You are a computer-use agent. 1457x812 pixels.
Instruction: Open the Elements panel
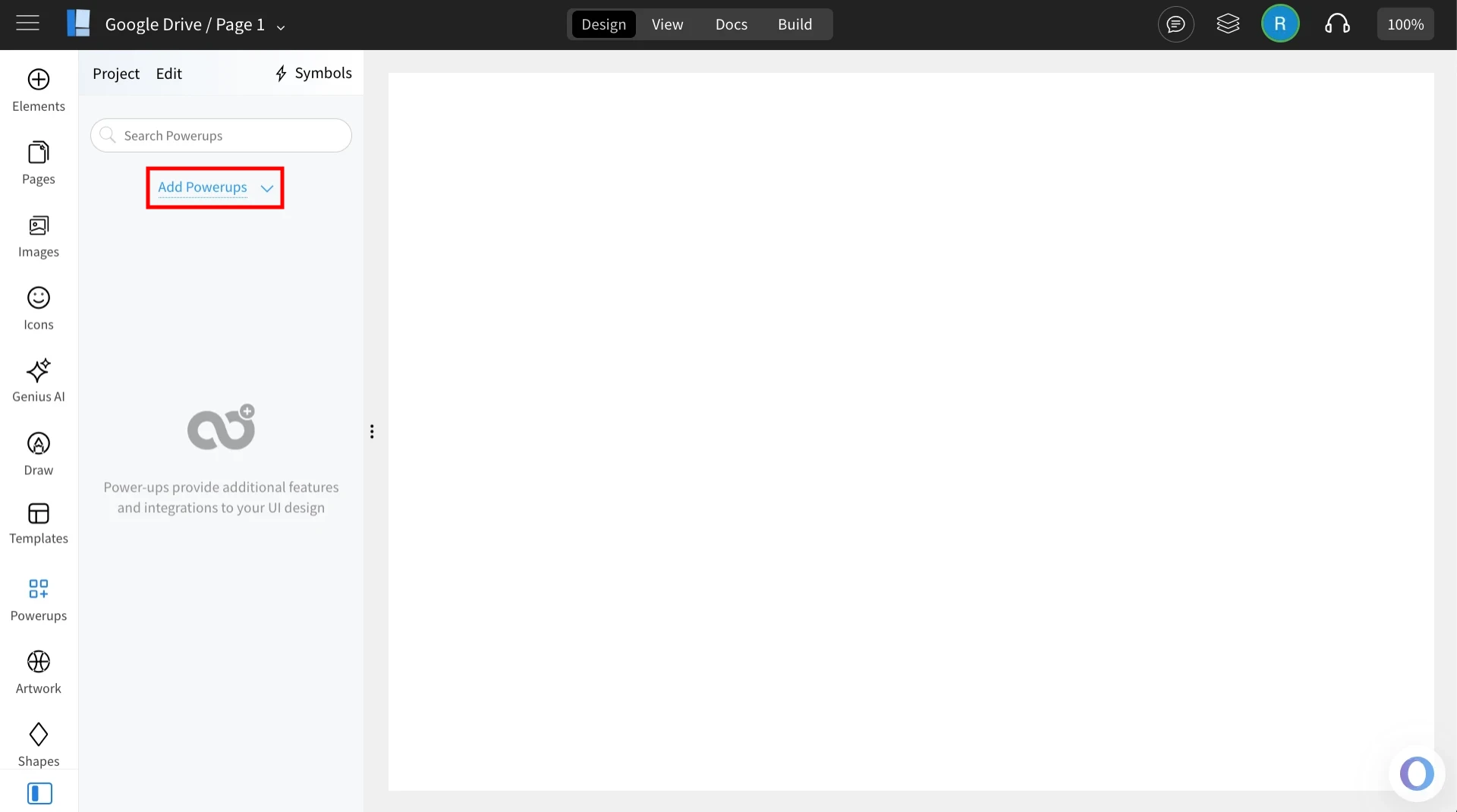tap(38, 89)
